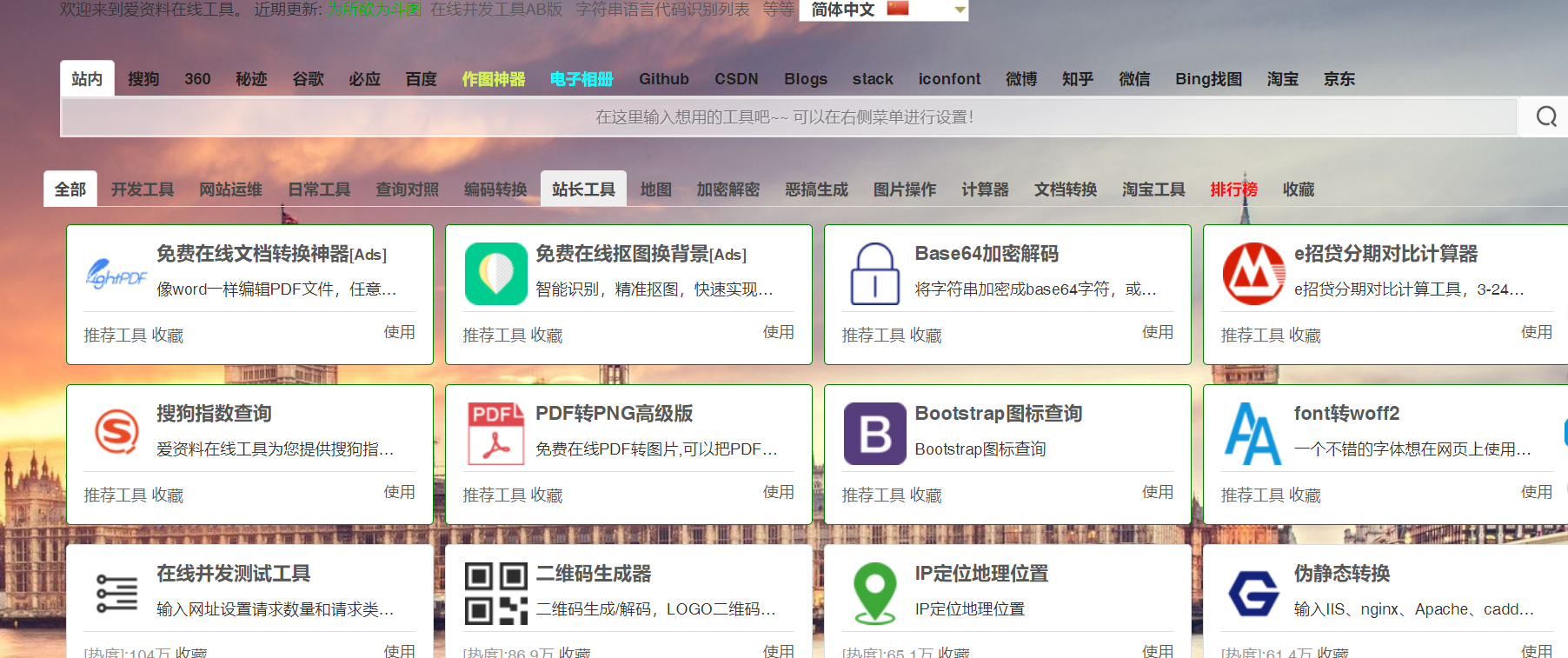This screenshot has width=1568, height=658.
Task: Click 收藏 on the Base64加密解码 card
Action: point(926,336)
